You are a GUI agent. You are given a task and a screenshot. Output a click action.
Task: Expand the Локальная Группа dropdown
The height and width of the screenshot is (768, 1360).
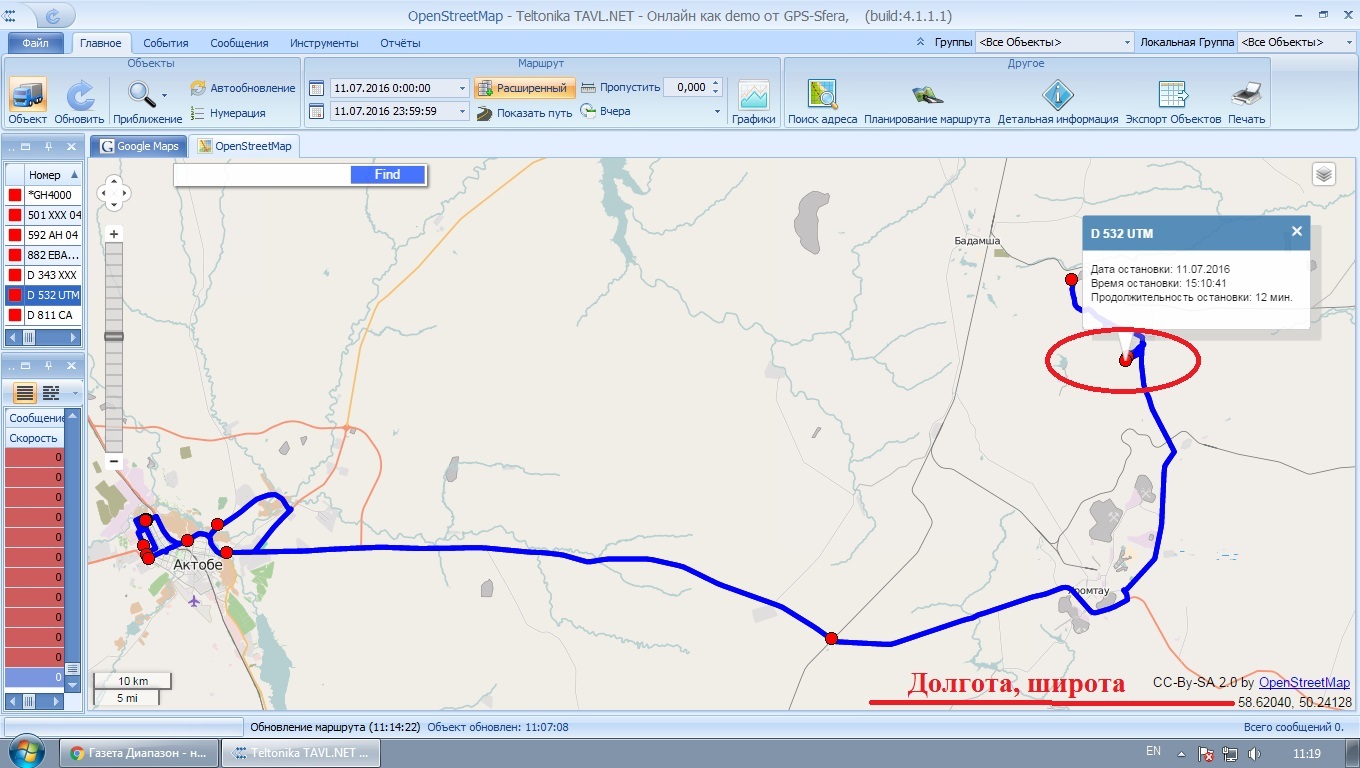1347,42
